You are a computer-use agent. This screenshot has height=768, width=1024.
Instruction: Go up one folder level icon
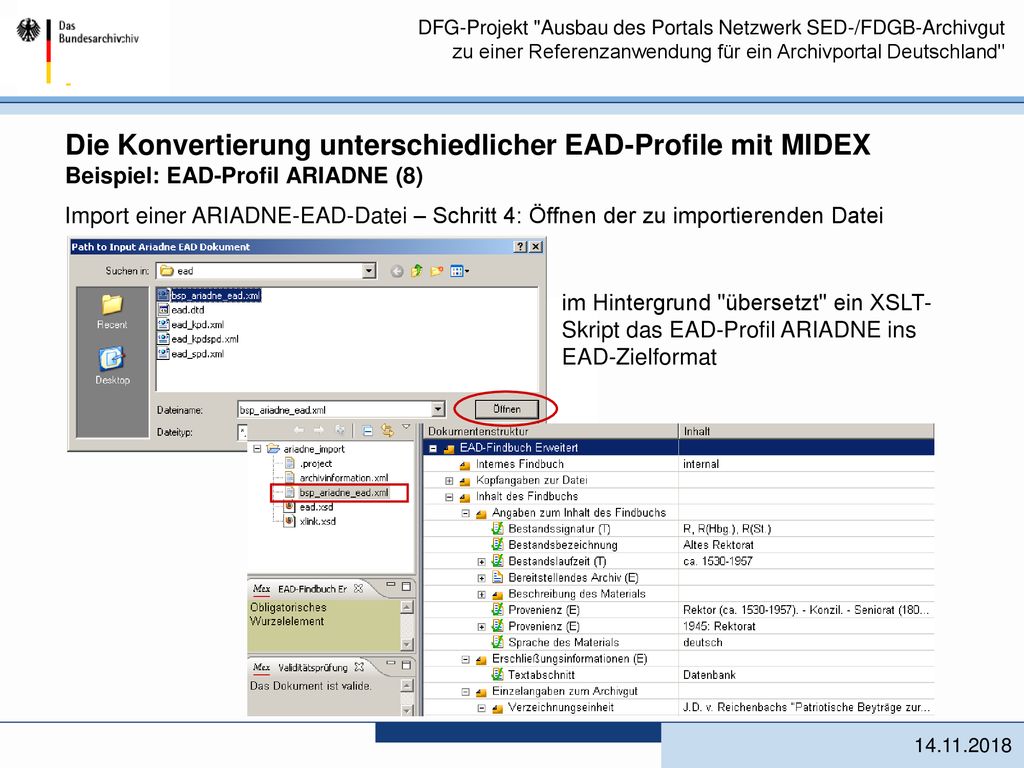(x=416, y=271)
